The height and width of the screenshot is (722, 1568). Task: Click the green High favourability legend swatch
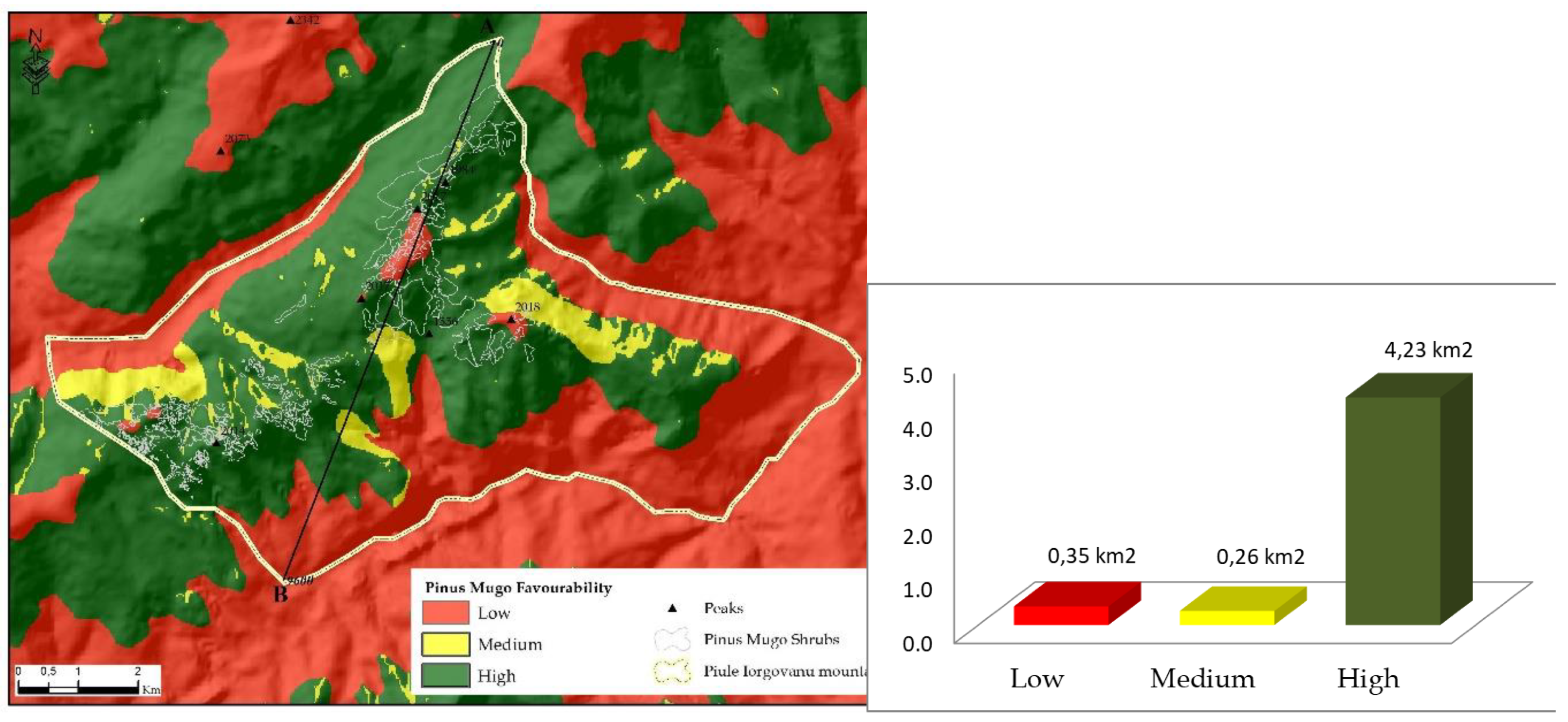pyautogui.click(x=445, y=676)
